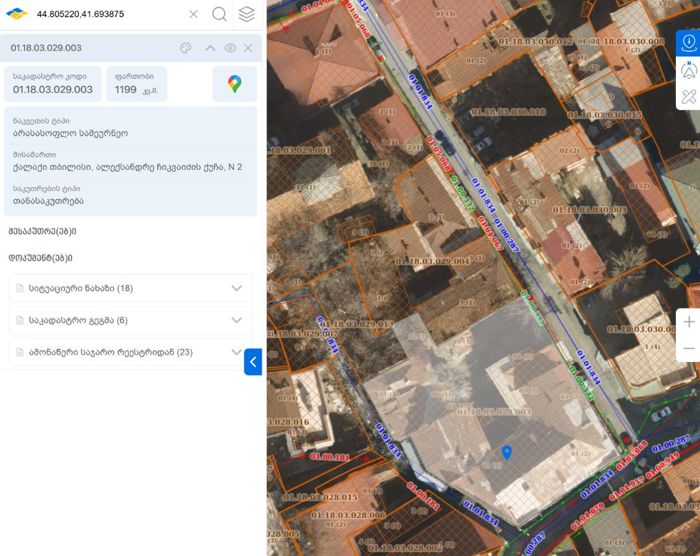This screenshot has height=556, width=700.
Task: Click cadastral code value 01.18.03.029.003
Action: pyautogui.click(x=53, y=89)
